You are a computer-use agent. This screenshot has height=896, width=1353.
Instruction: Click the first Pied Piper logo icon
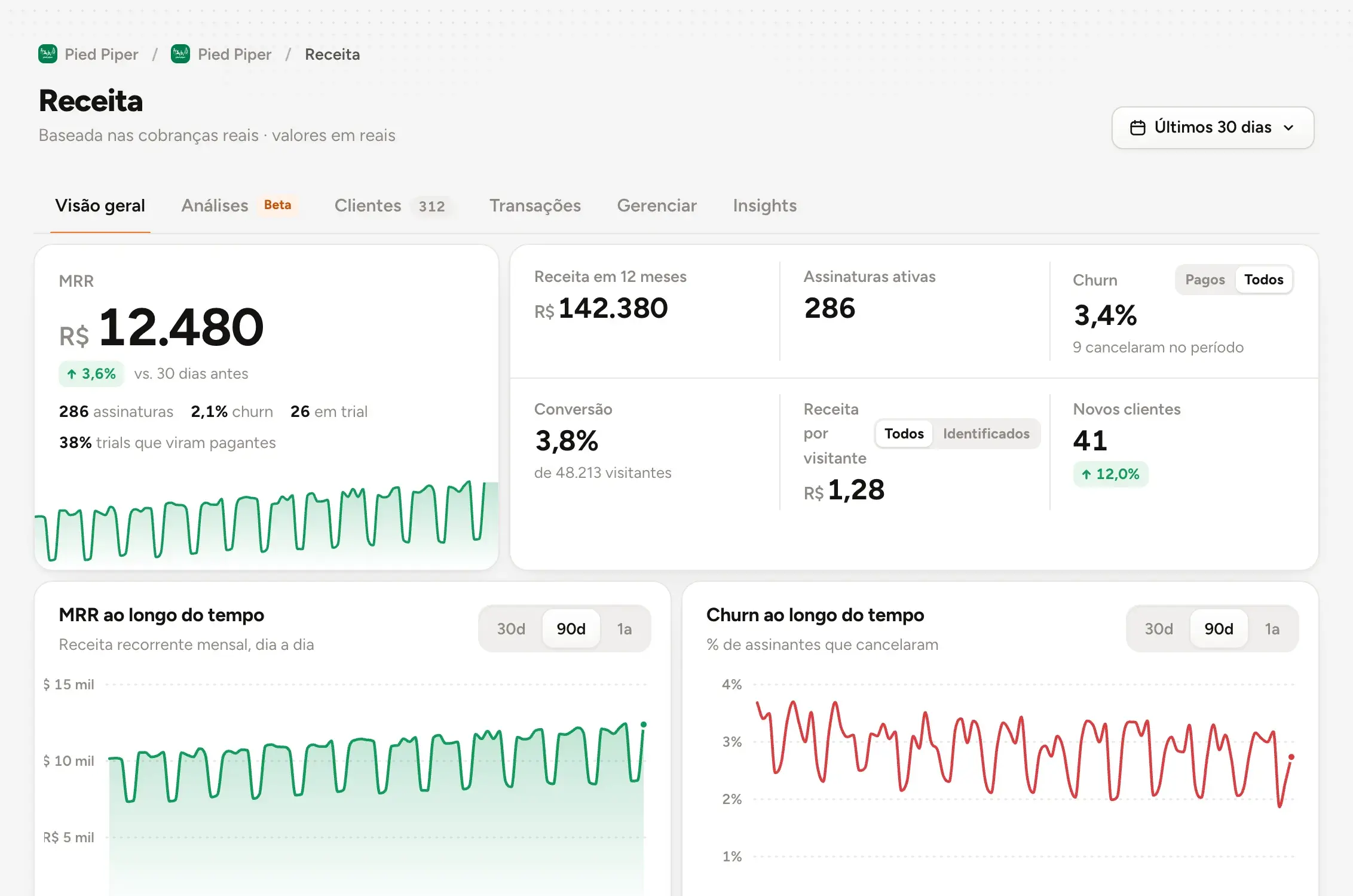point(48,54)
